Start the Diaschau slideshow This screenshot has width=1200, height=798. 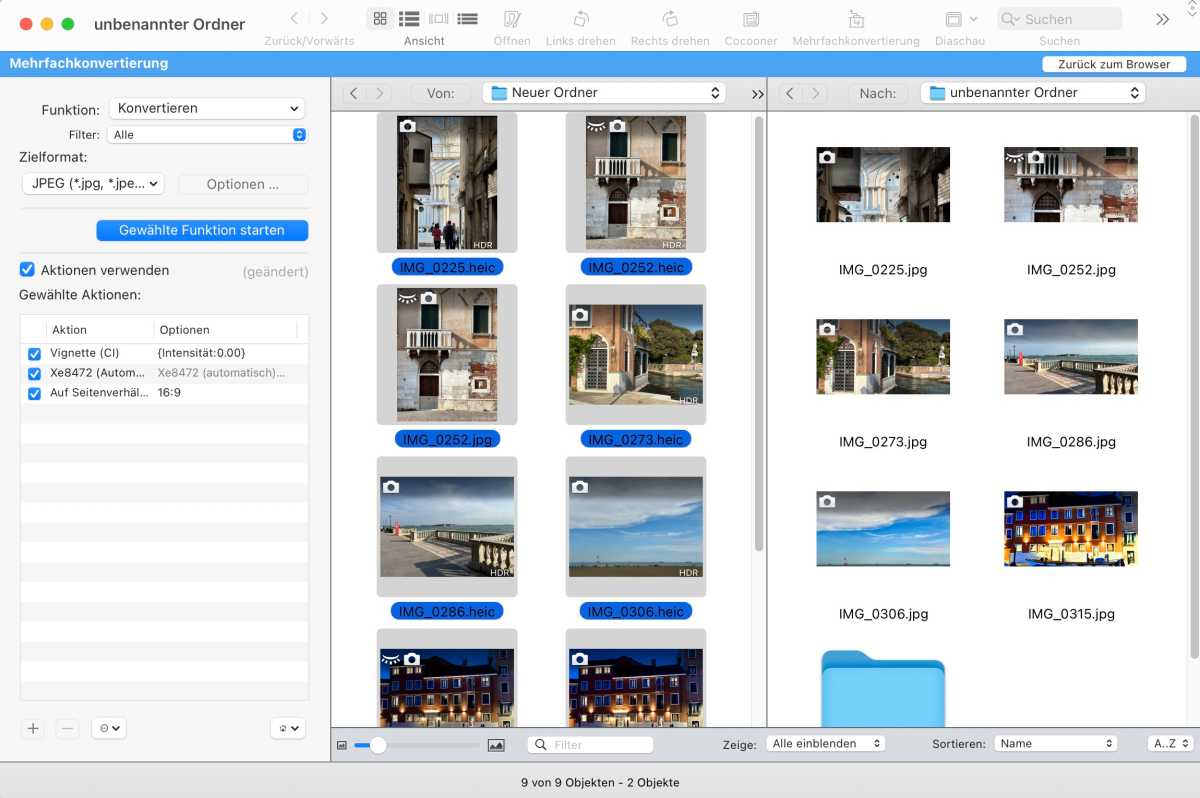954,19
